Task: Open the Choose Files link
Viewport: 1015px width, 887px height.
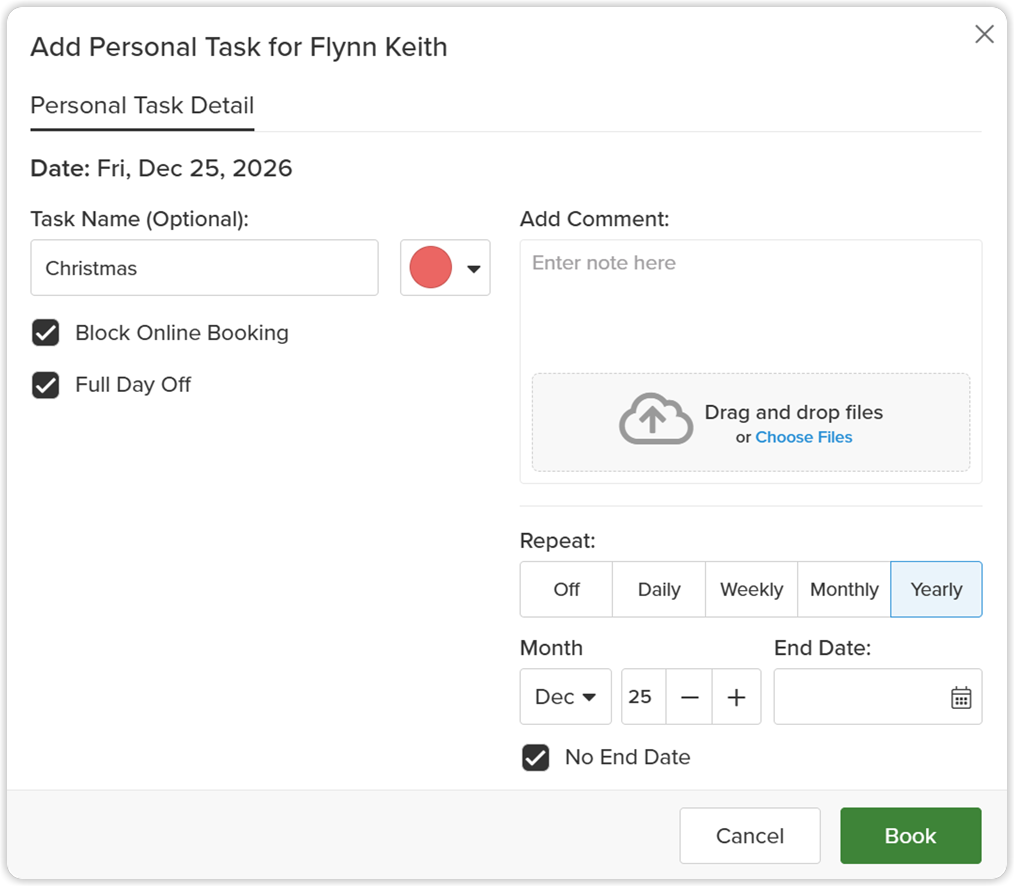Action: tap(804, 438)
